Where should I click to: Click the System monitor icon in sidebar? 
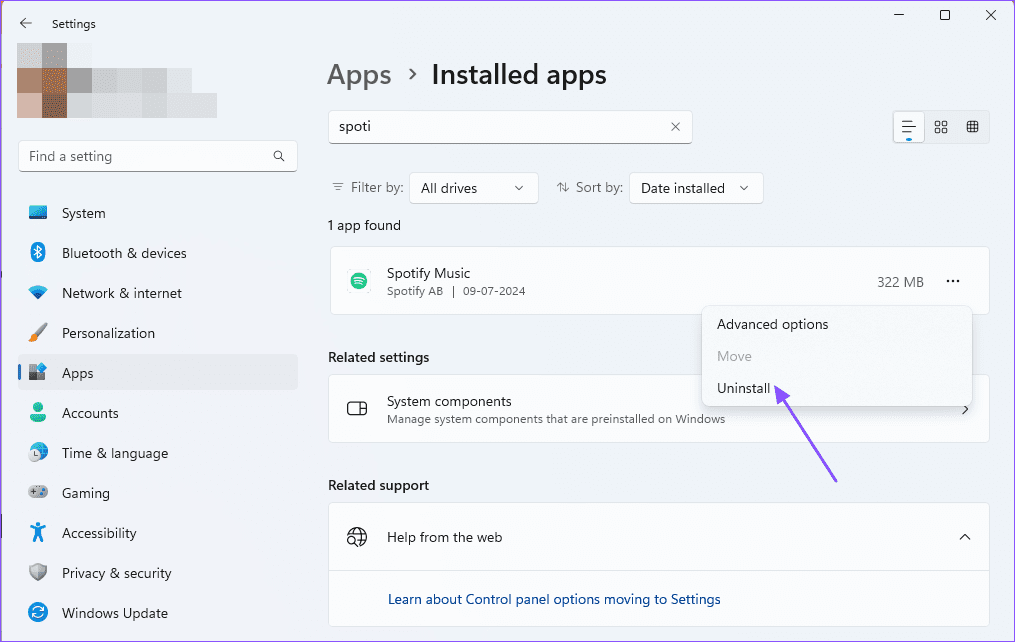pos(38,212)
